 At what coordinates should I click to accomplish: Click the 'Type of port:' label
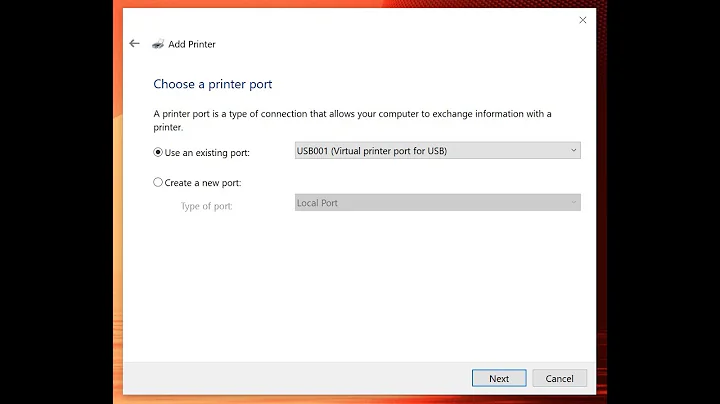[x=206, y=206]
